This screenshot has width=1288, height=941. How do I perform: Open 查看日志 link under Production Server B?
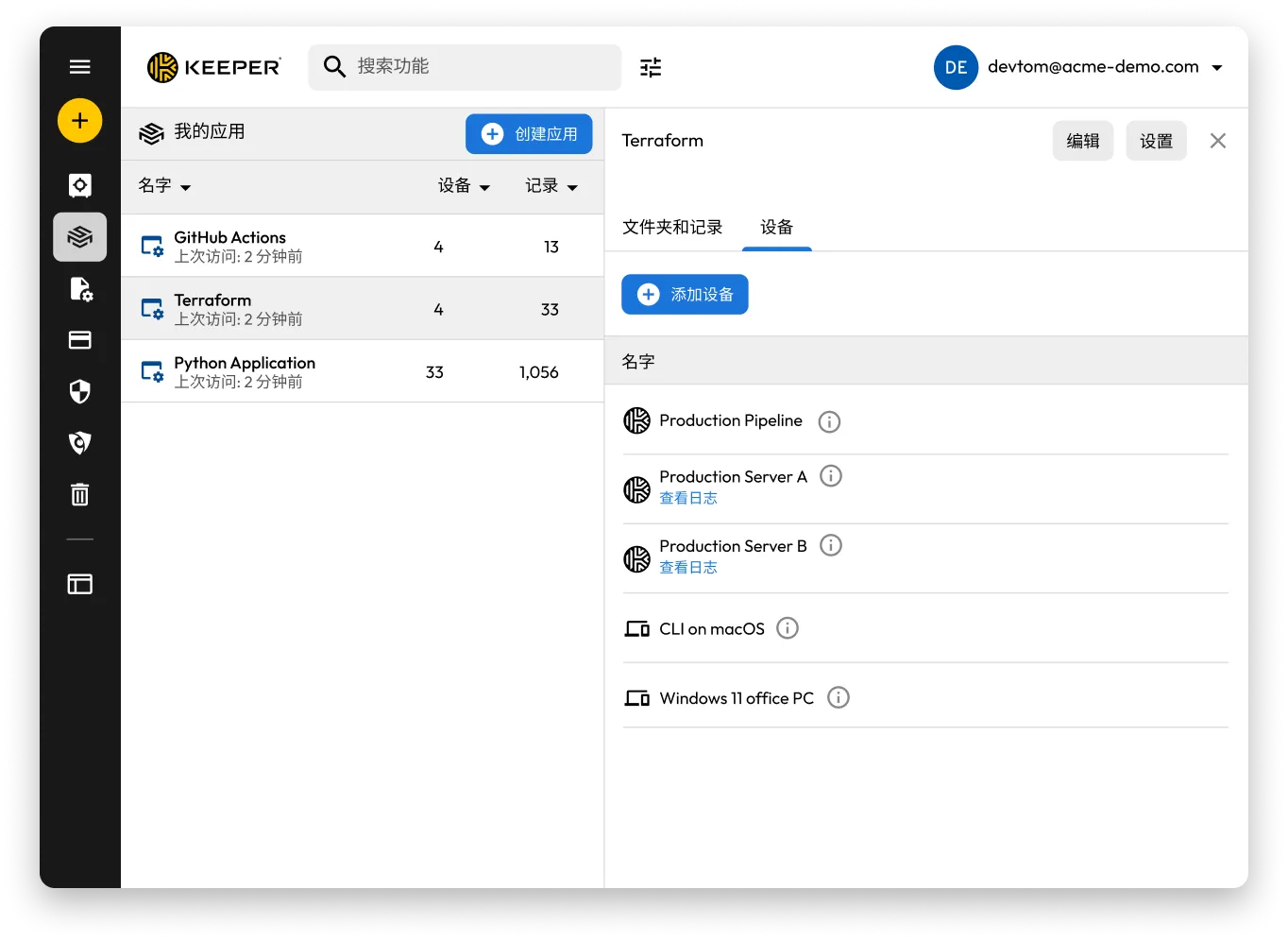click(688, 567)
